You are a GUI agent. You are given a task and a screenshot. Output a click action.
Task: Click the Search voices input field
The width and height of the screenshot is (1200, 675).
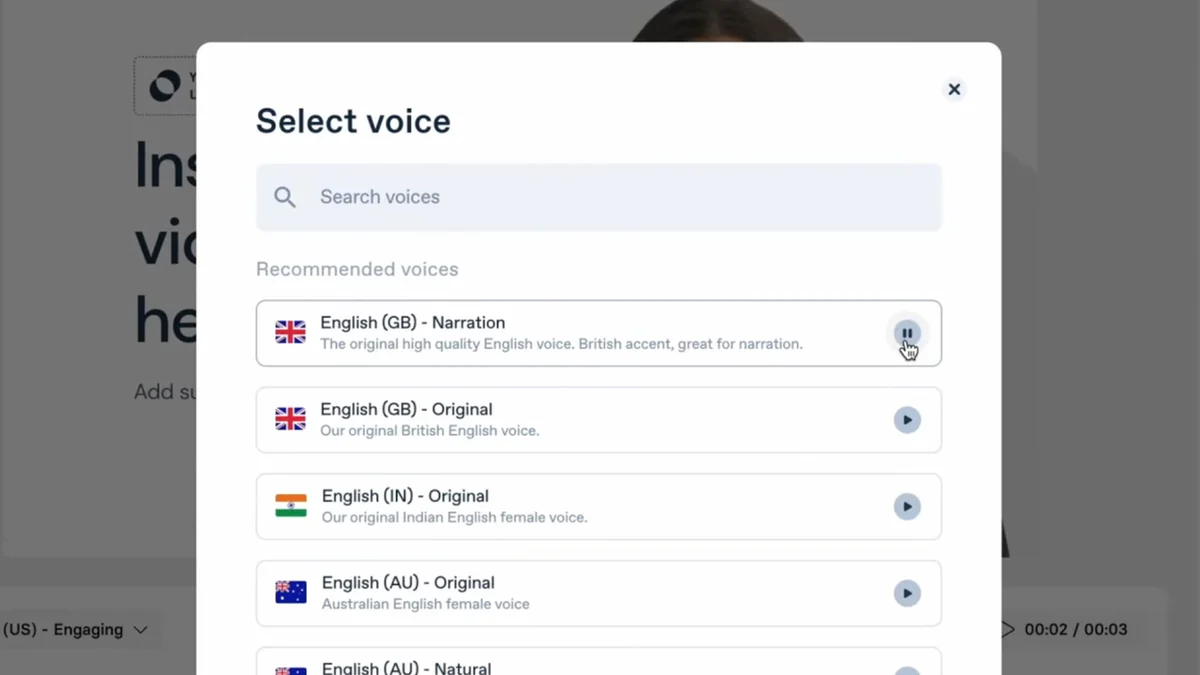[x=620, y=197]
